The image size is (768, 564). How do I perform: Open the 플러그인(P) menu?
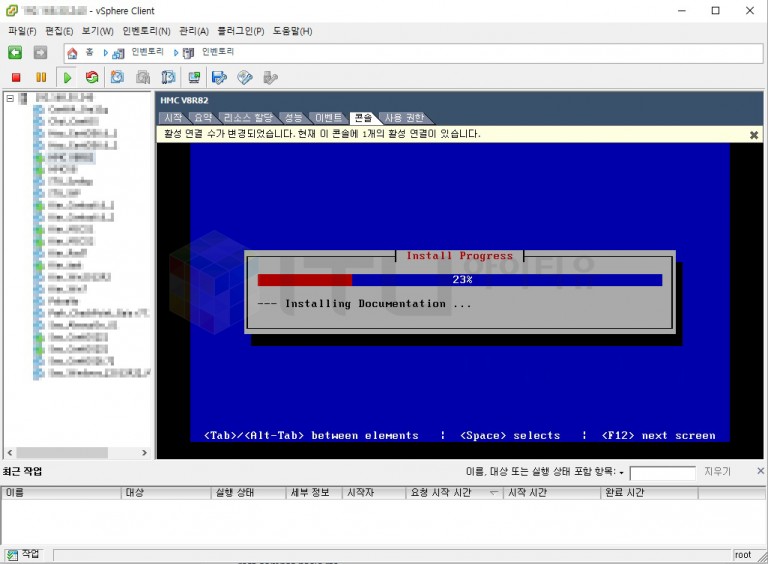coord(240,31)
